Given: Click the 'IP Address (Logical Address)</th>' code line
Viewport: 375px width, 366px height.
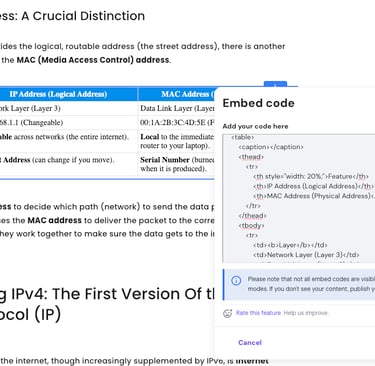Looking at the screenshot, I should click(313, 186).
